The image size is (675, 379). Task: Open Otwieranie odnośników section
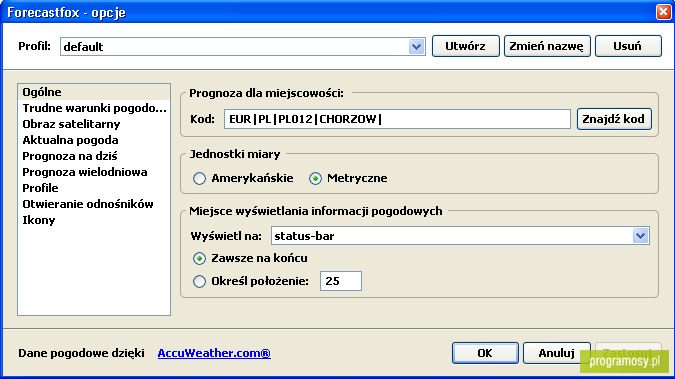click(94, 204)
